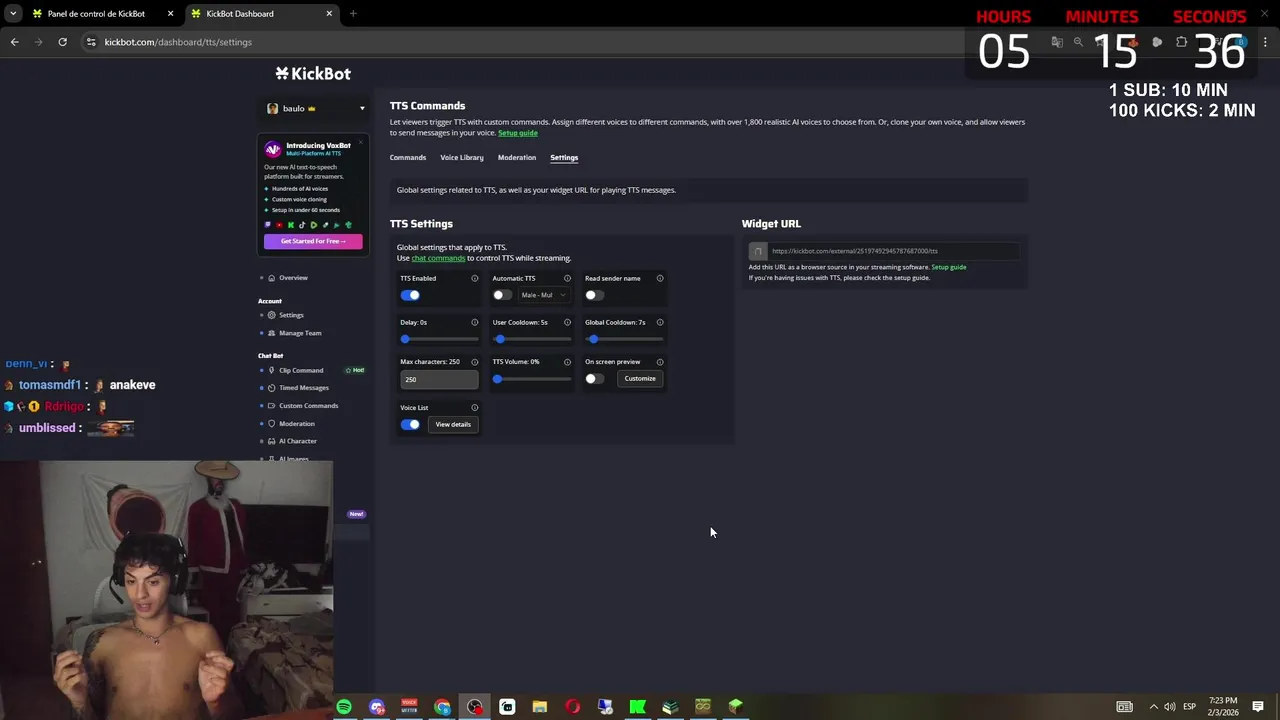Viewport: 1280px width, 720px height.
Task: Open AI Character in sidebar
Action: pyautogui.click(x=298, y=441)
